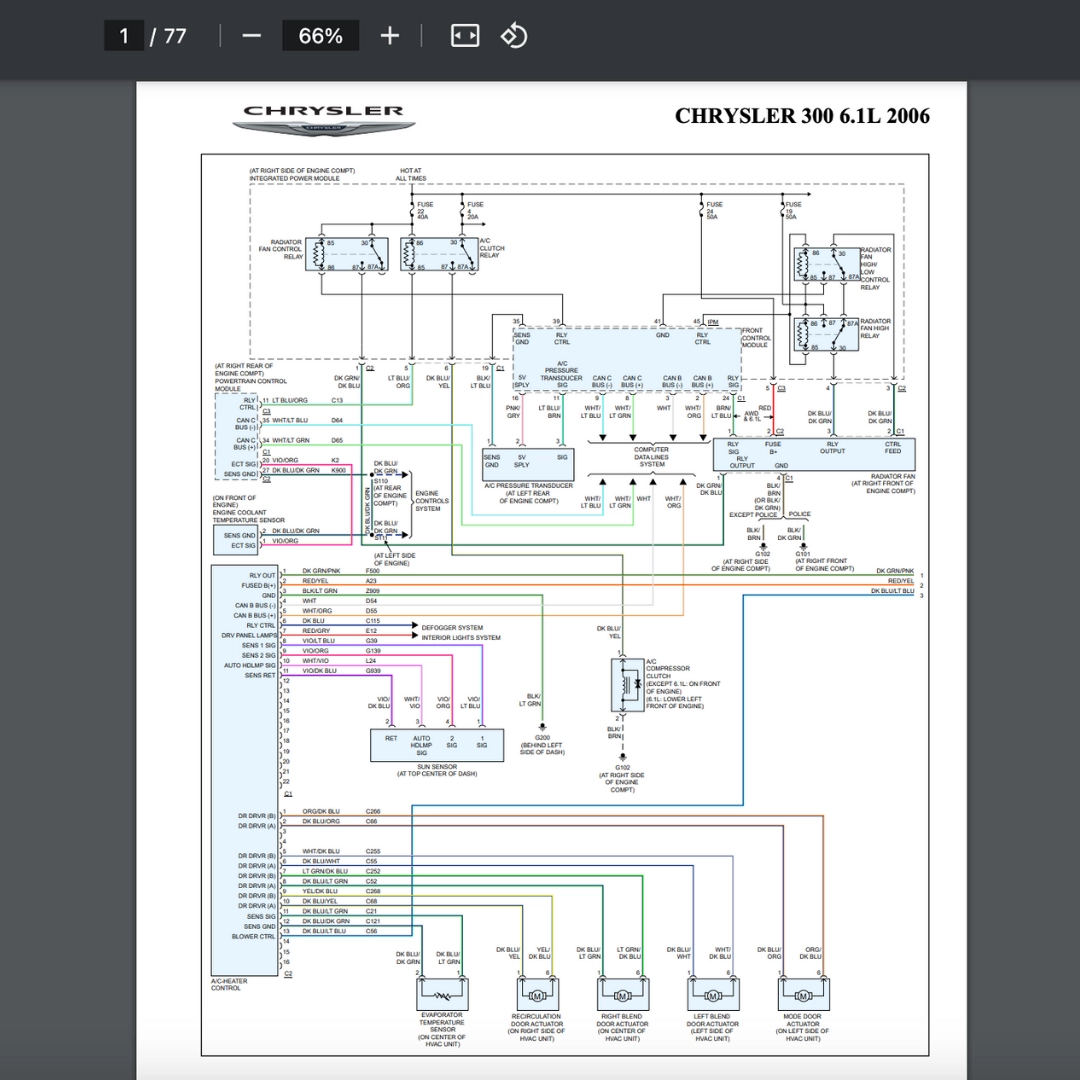The width and height of the screenshot is (1080, 1080).
Task: Toggle fit to page view
Action: pyautogui.click(x=465, y=36)
